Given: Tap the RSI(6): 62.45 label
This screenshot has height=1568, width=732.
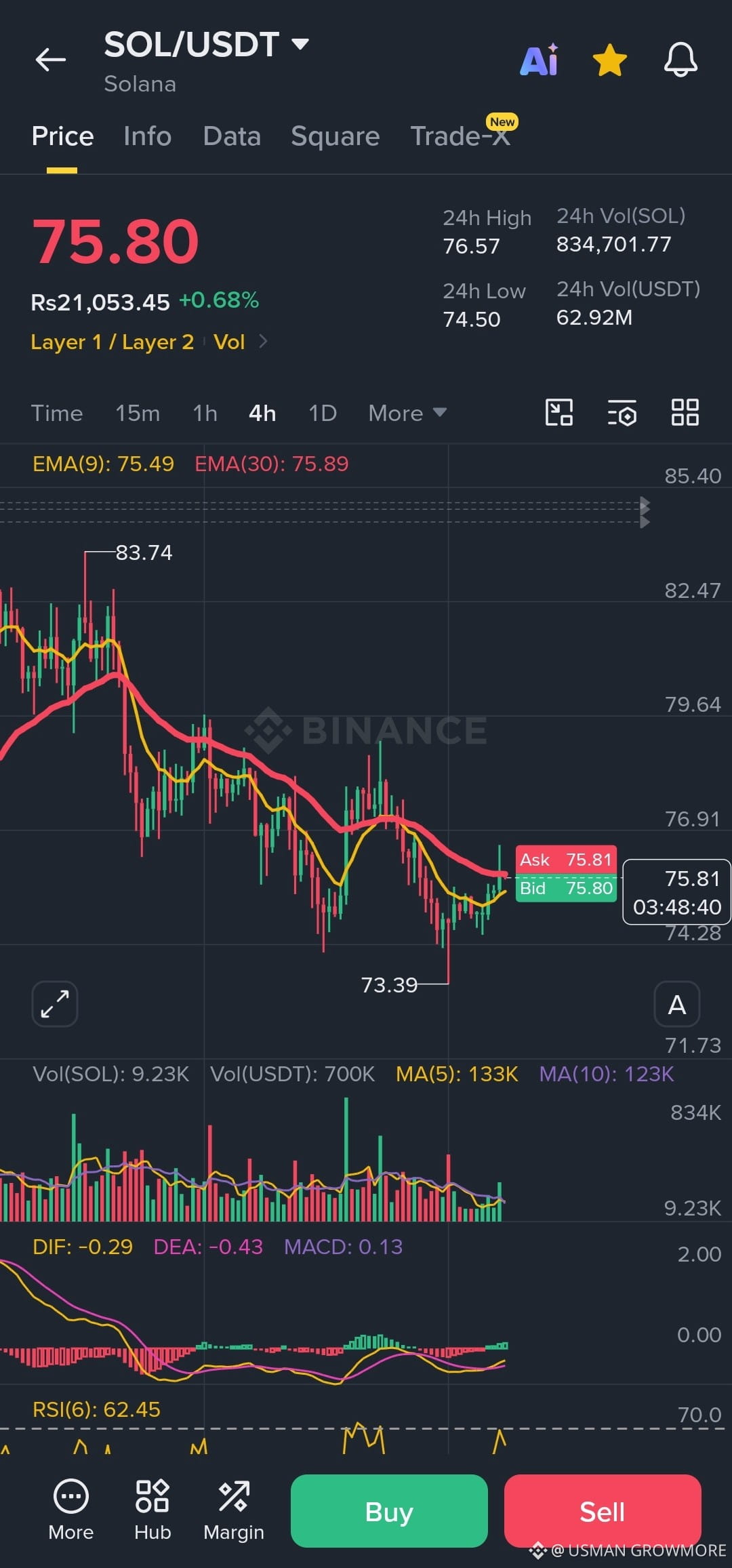Looking at the screenshot, I should [96, 1409].
